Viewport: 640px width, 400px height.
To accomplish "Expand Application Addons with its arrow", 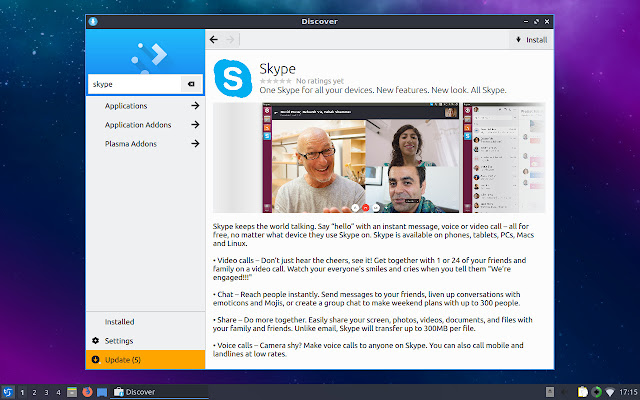I will (196, 124).
